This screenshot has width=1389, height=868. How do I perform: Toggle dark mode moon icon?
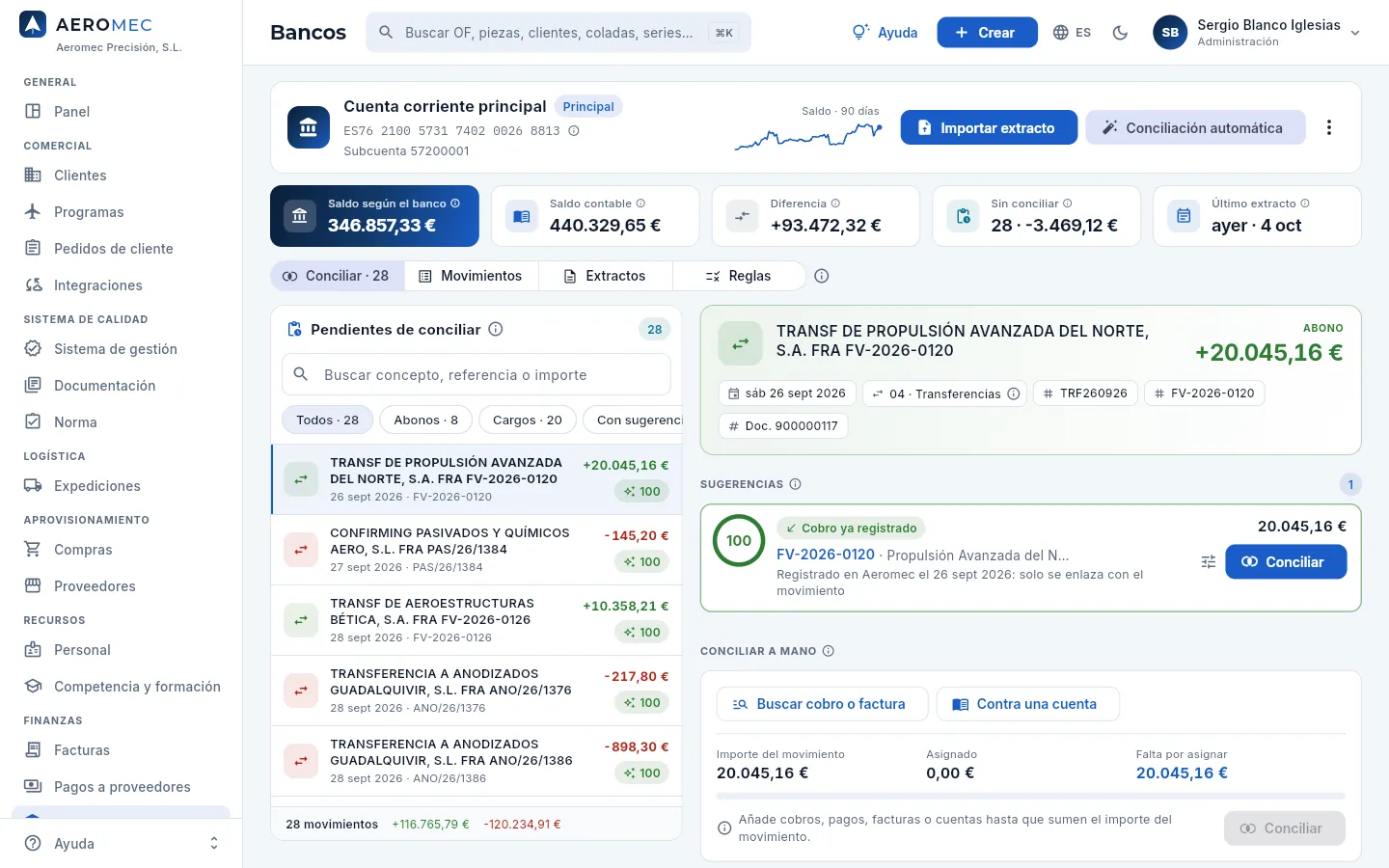click(1120, 33)
